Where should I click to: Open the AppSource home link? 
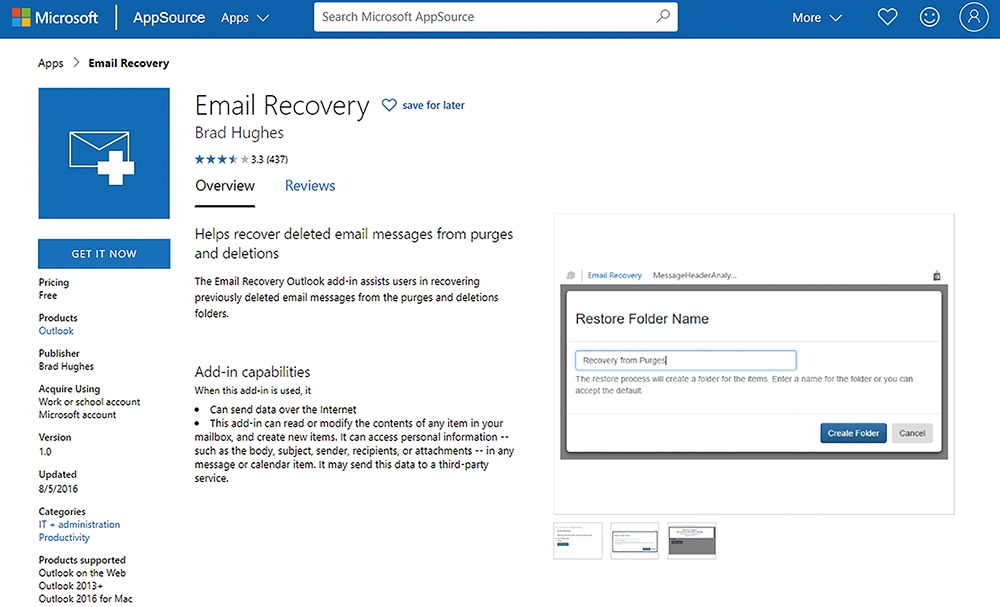(x=169, y=18)
